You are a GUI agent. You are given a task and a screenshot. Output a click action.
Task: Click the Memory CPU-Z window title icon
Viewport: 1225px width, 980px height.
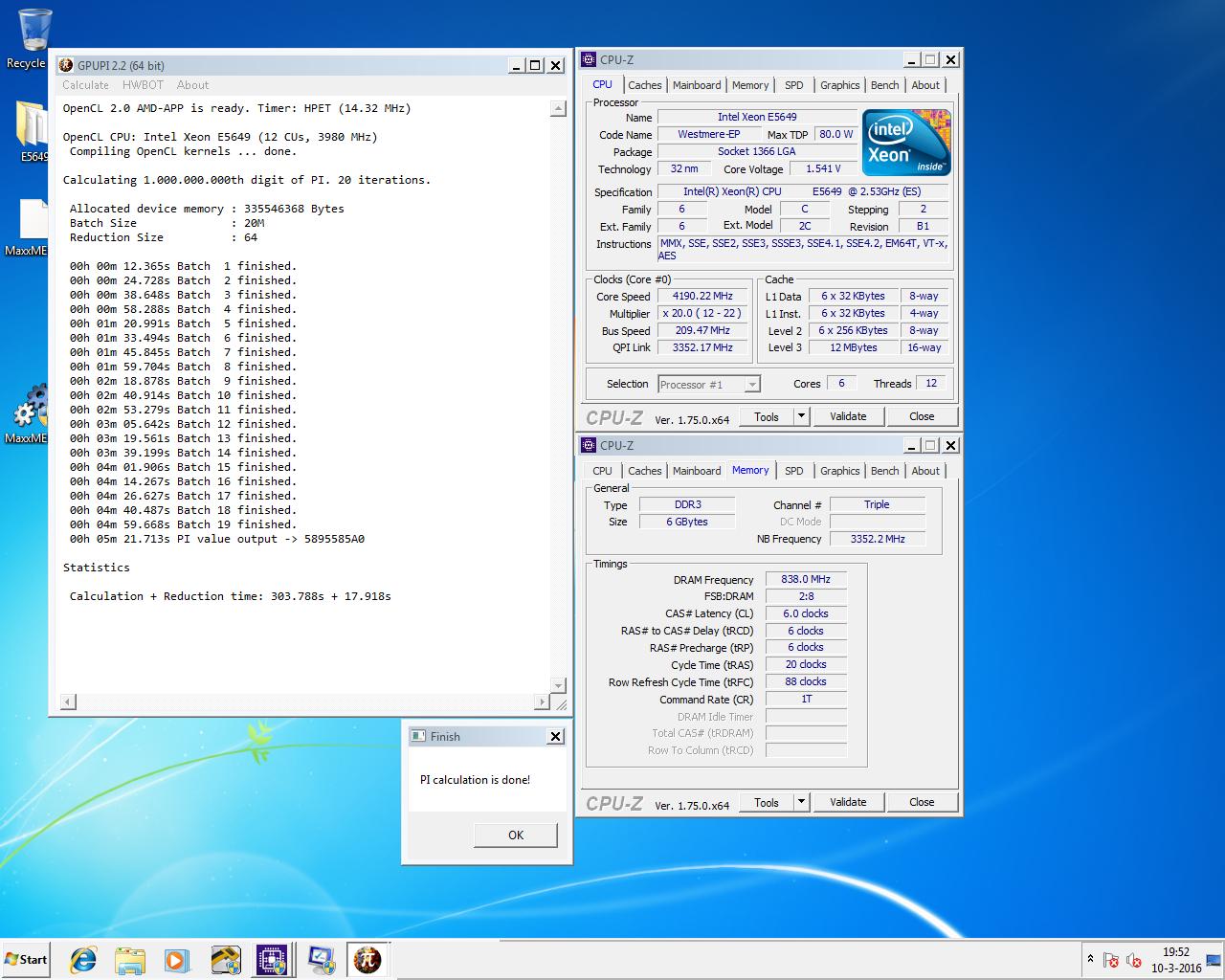pyautogui.click(x=589, y=445)
